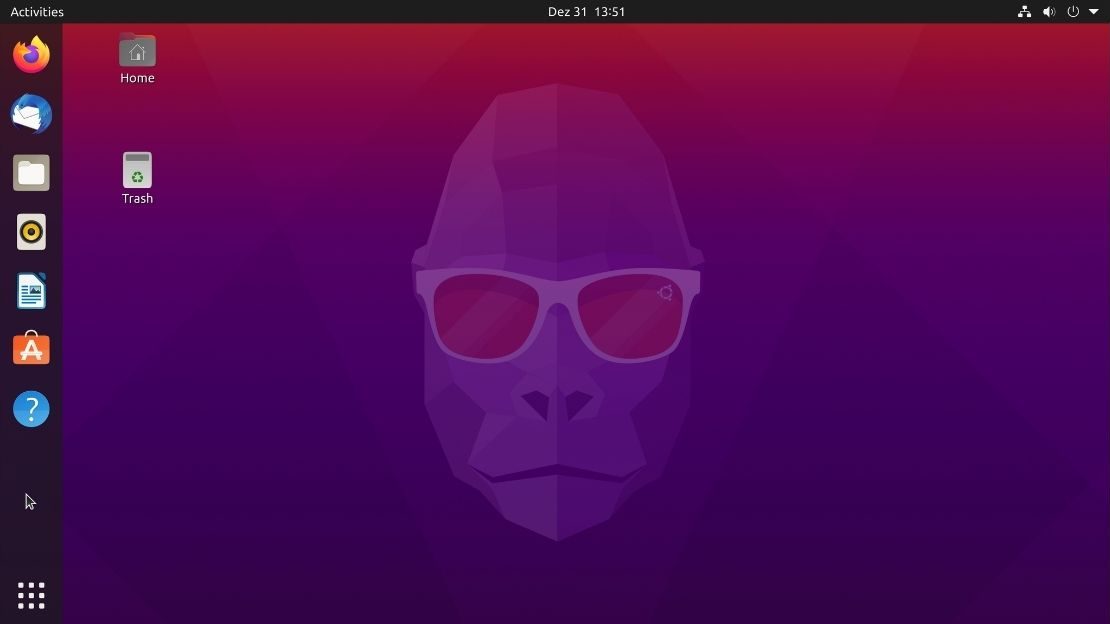Click the power icon in top bar

point(1073,12)
